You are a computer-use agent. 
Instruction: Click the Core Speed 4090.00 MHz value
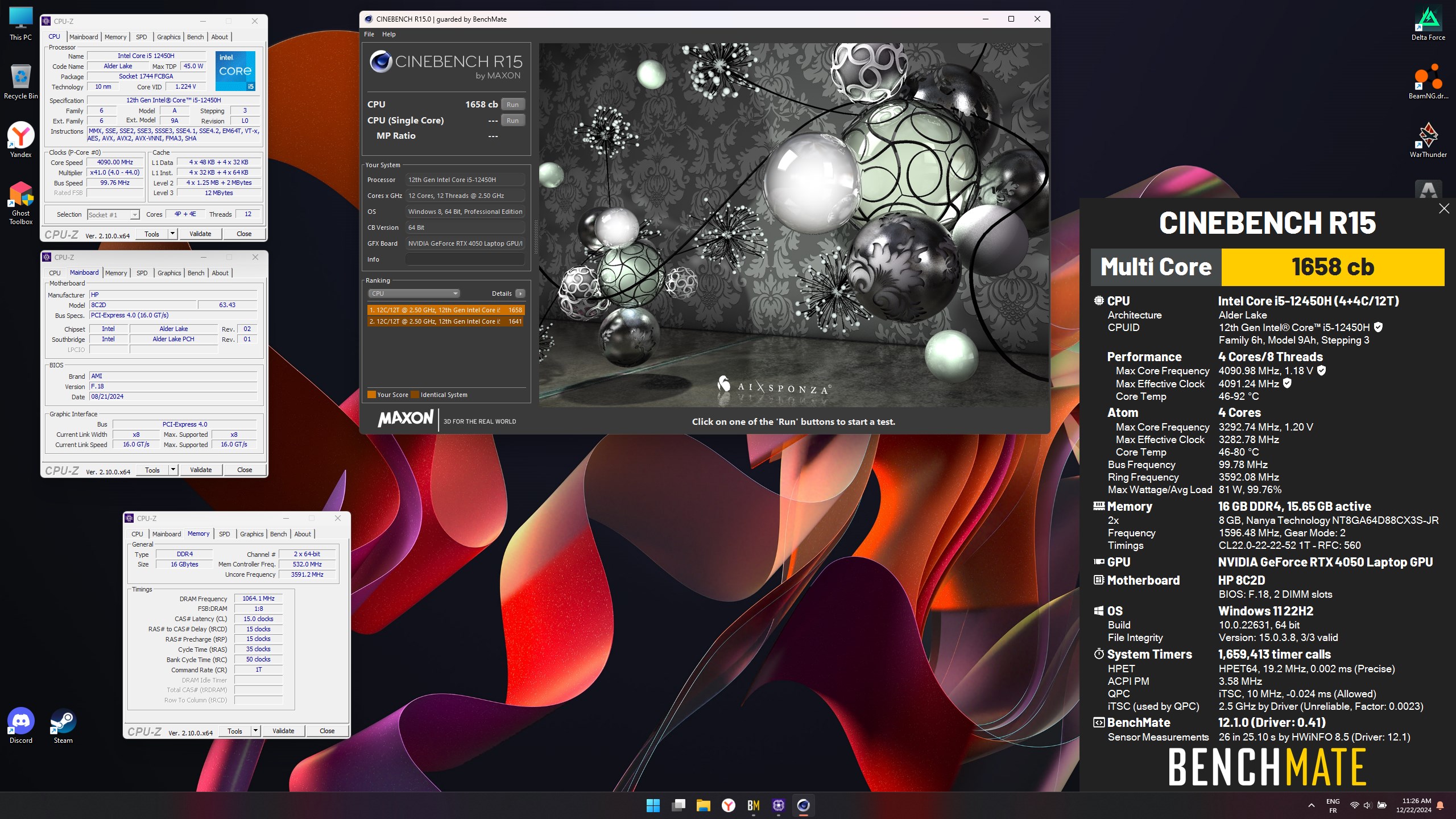tap(115, 162)
